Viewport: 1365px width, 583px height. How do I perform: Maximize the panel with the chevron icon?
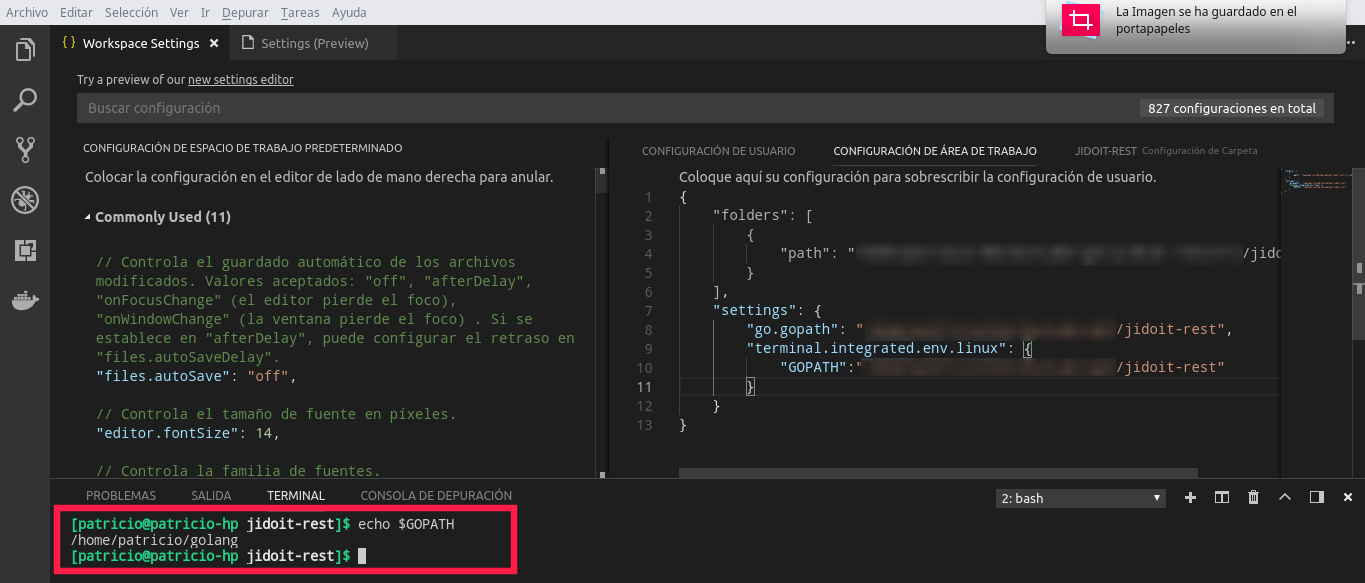(x=1285, y=496)
